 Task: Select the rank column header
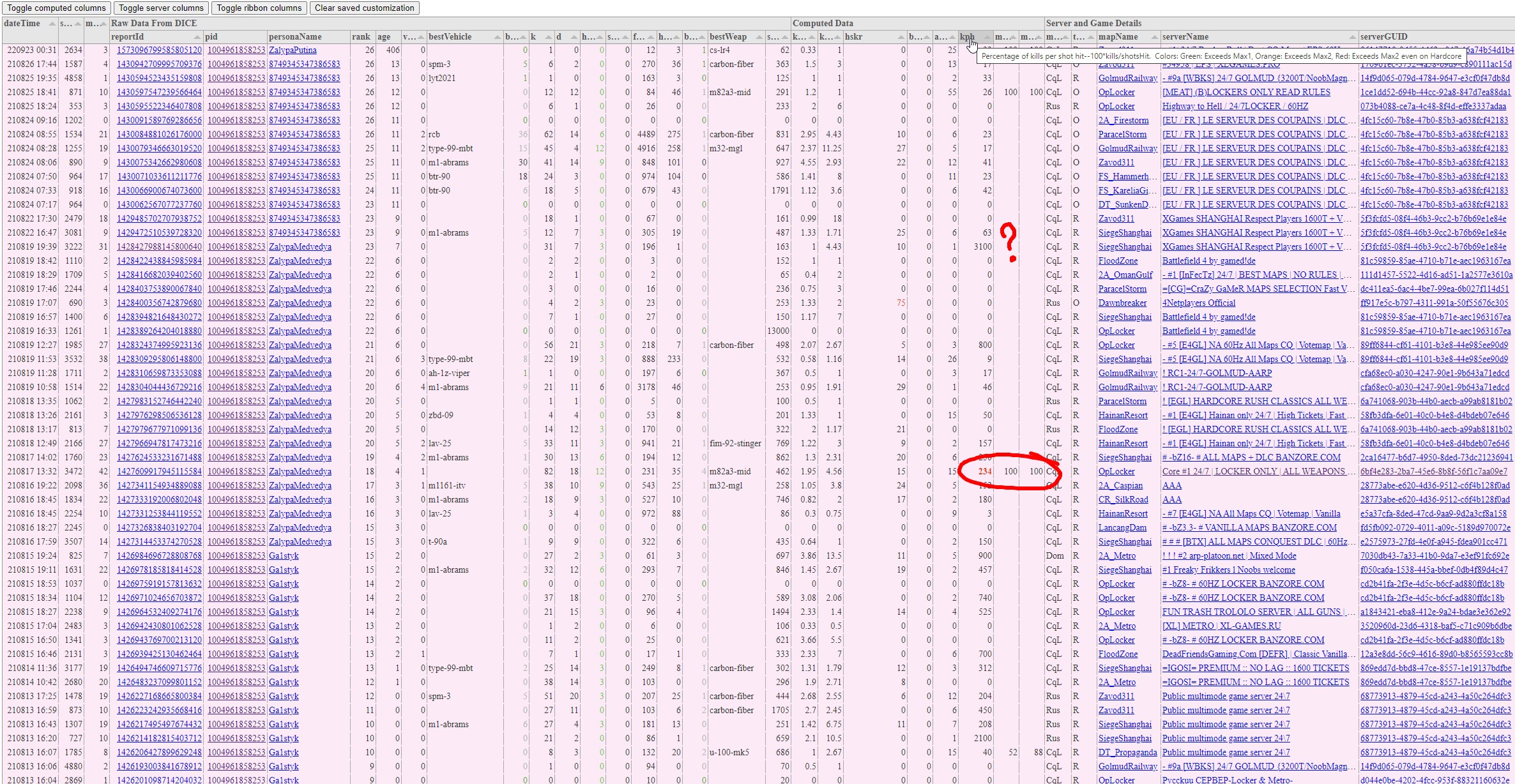coord(363,37)
